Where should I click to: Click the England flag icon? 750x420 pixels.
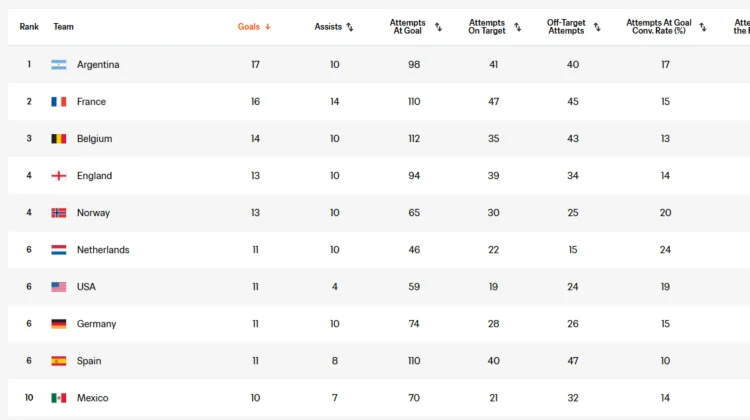click(x=59, y=176)
